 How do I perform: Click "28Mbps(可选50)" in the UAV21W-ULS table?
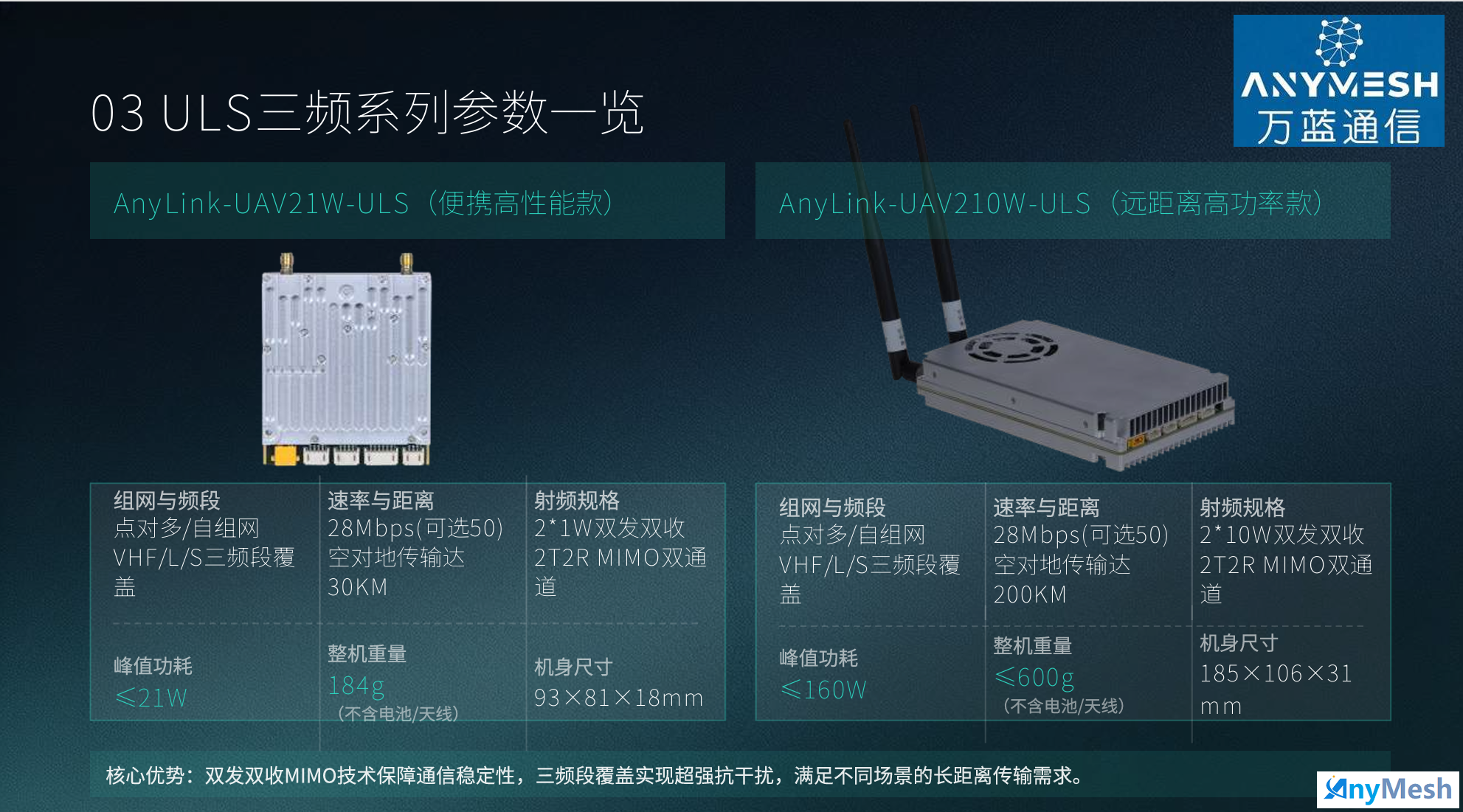[415, 528]
